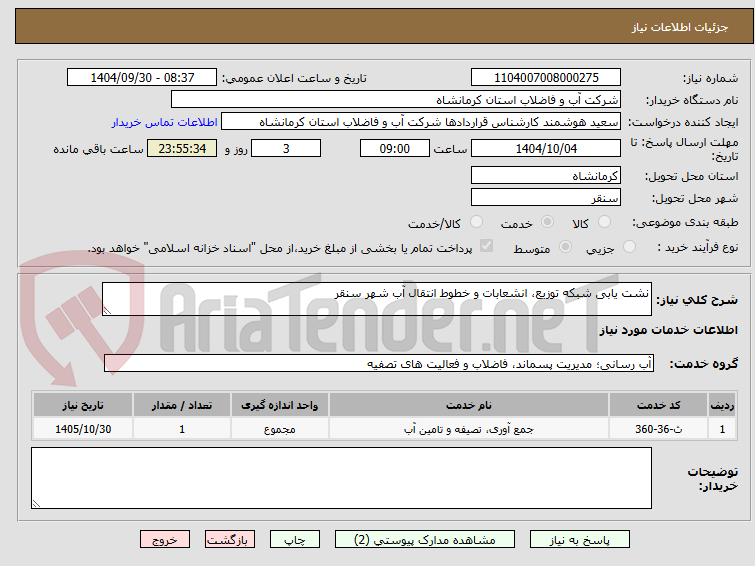Click the تاریخ نیاز column header
Screen dimensions: 755x566
click(x=83, y=405)
